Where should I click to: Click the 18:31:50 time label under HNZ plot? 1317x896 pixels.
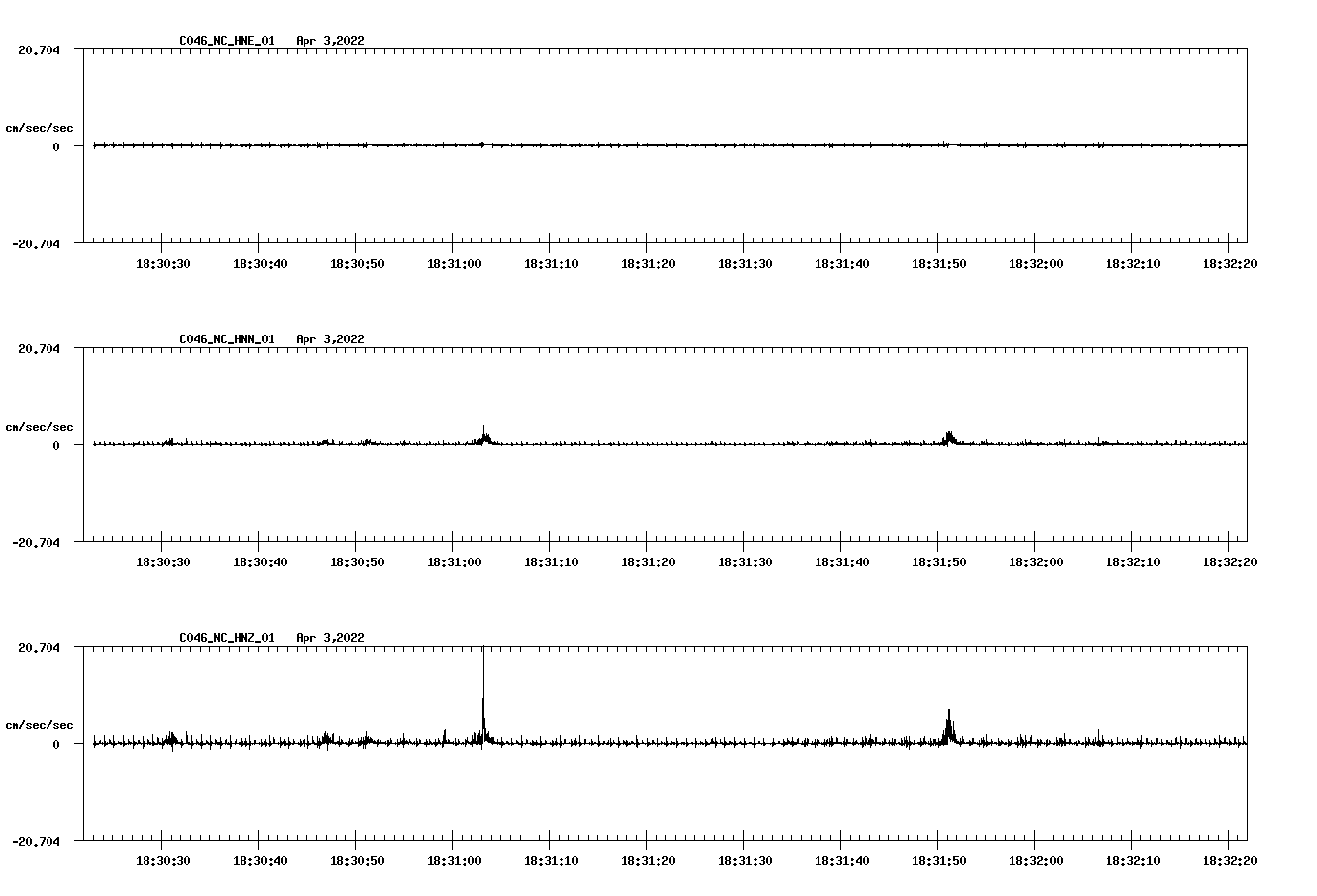tap(939, 861)
